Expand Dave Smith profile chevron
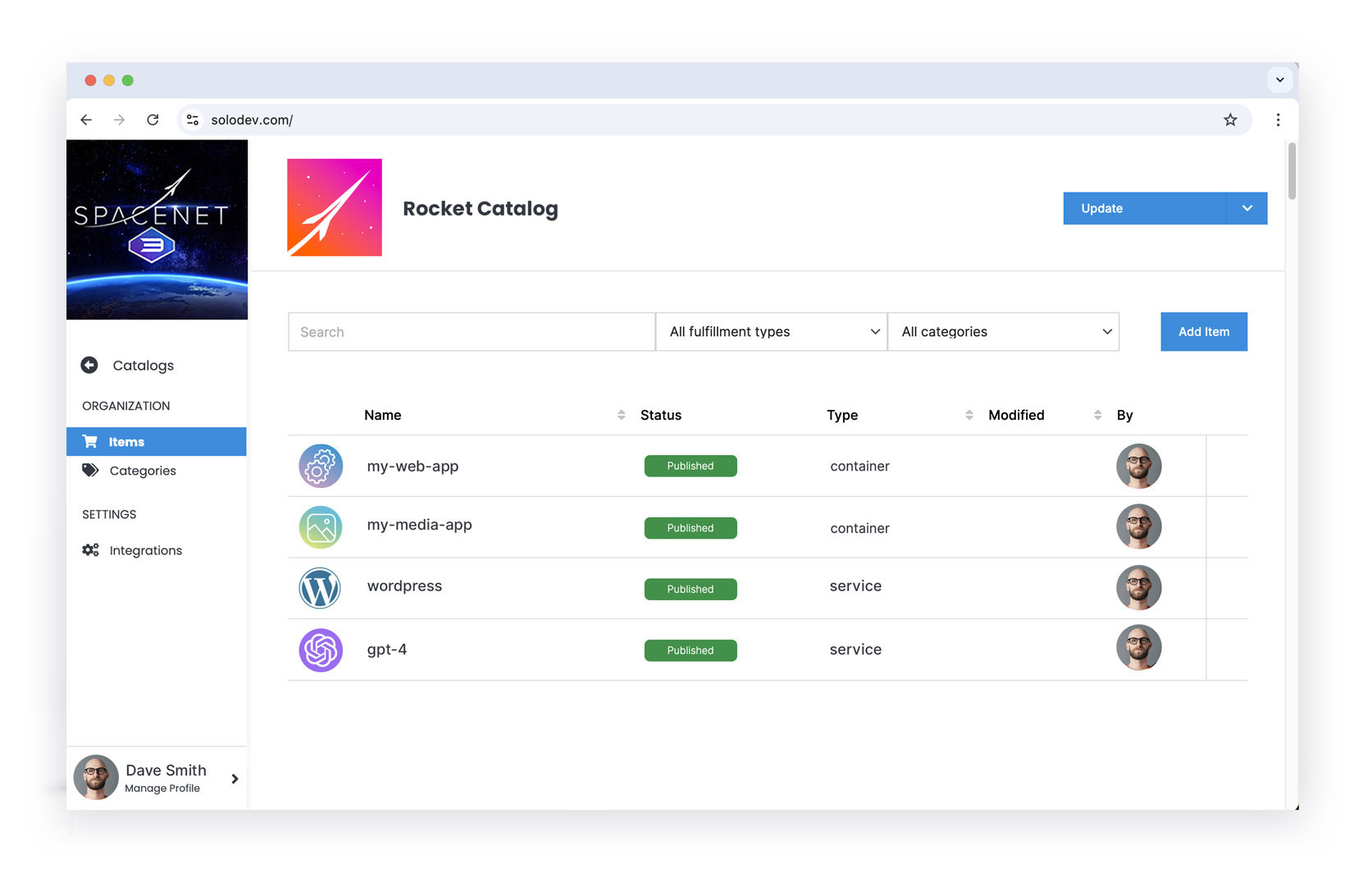 click(235, 779)
